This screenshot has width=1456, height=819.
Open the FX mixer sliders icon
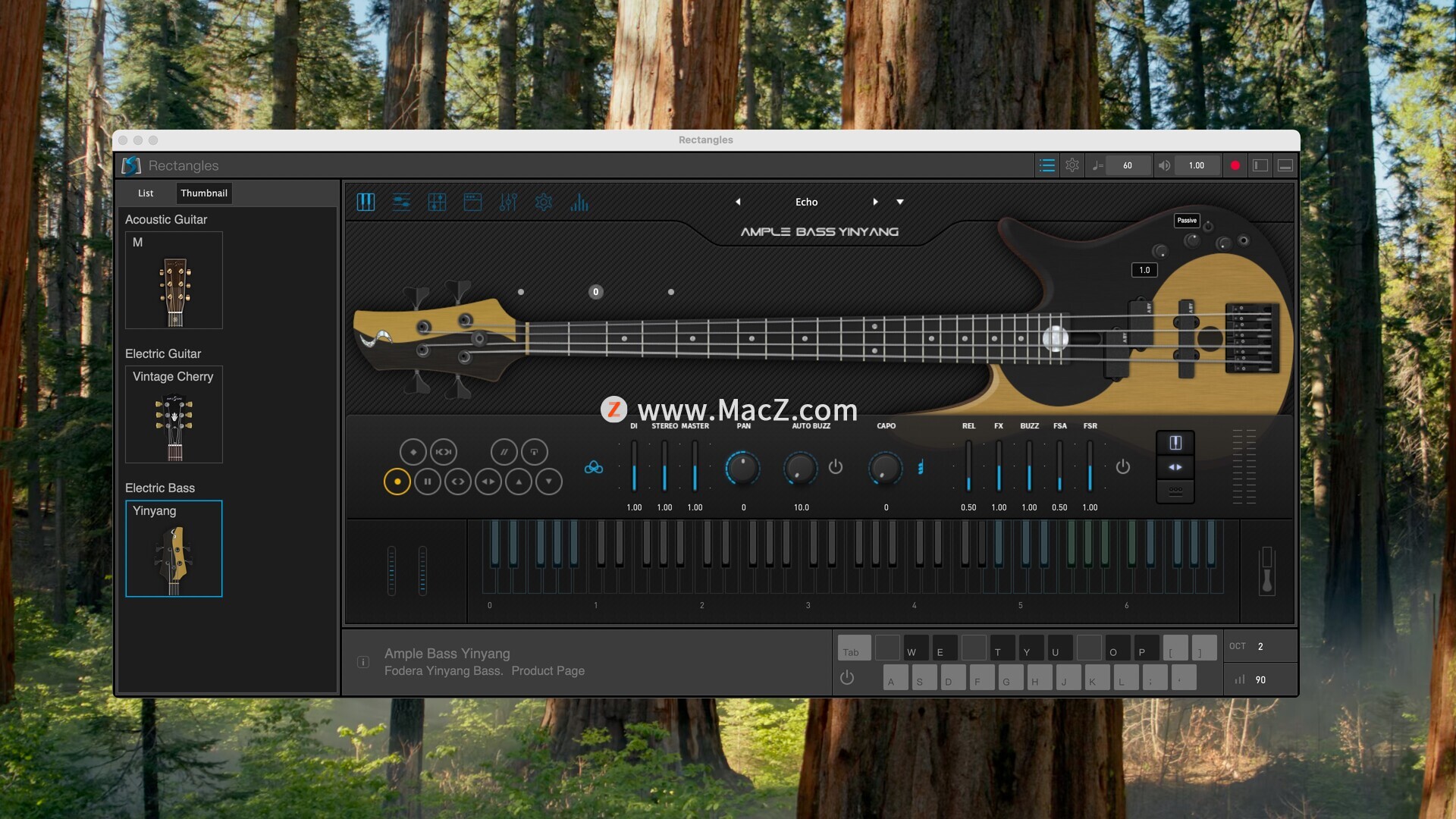[x=508, y=202]
